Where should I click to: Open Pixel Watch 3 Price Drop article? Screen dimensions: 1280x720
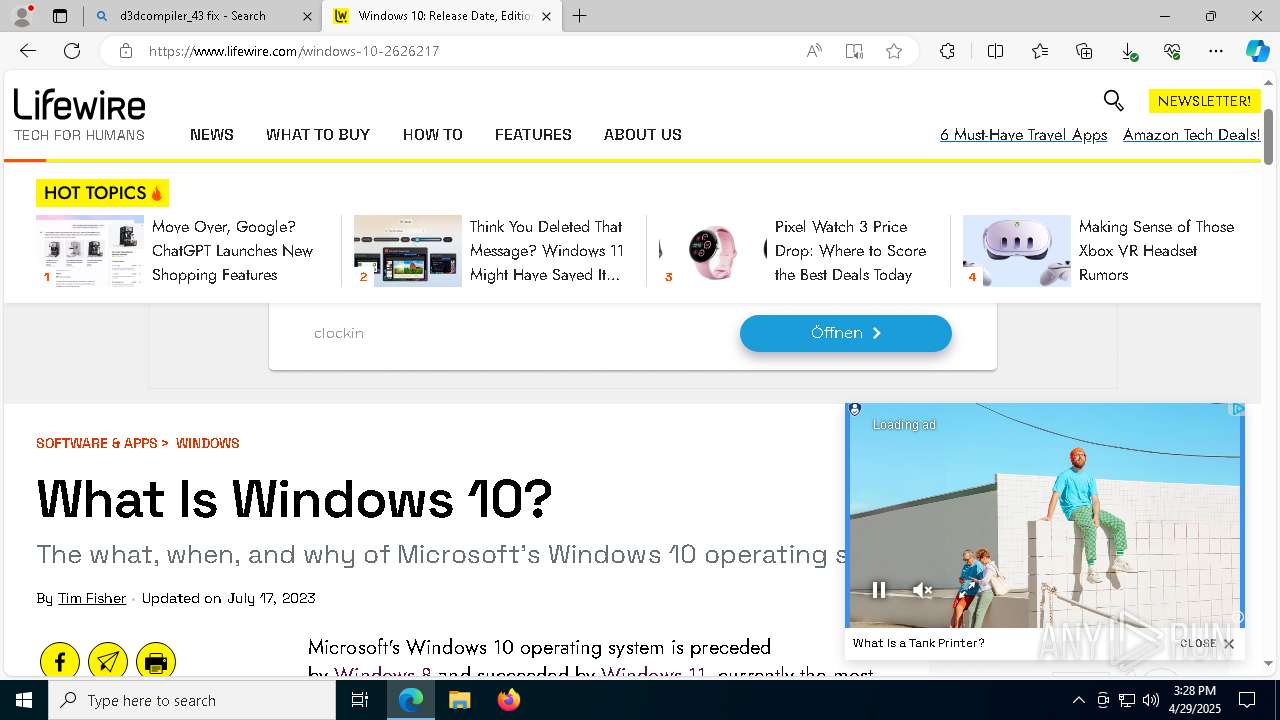[x=851, y=251]
